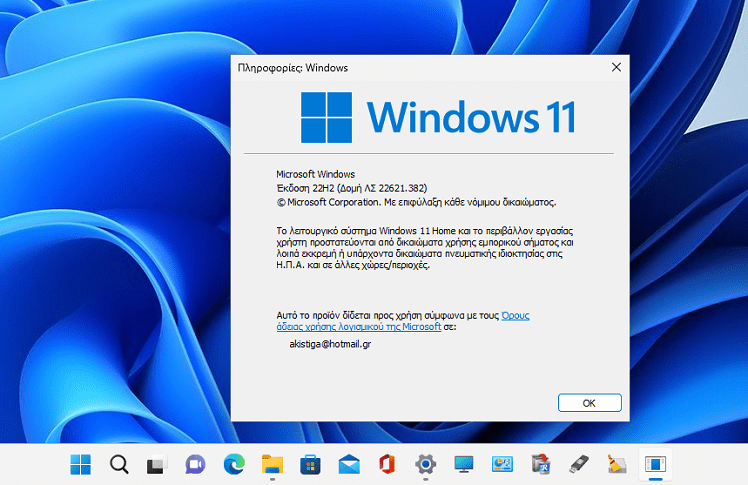Click the Windows 11 Home paragraph text

(x=425, y=248)
